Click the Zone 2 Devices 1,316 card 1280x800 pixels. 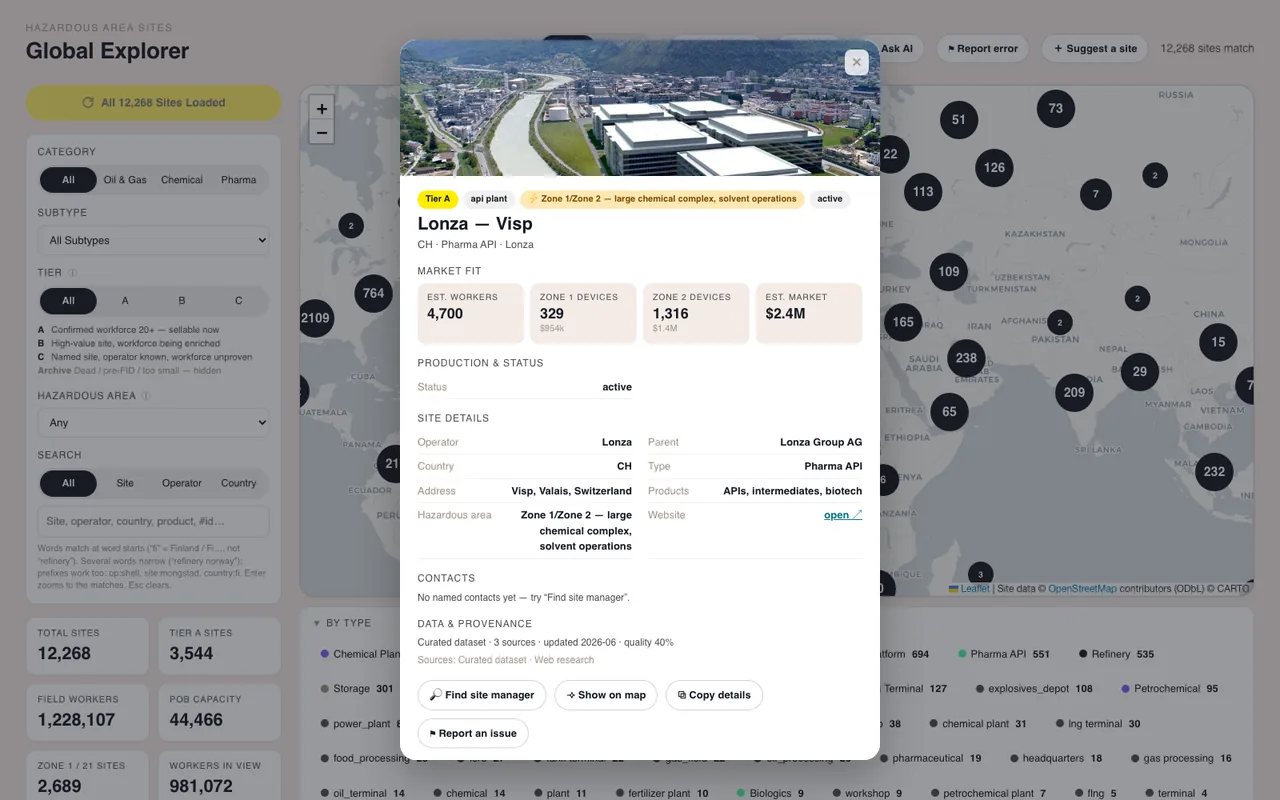point(696,313)
